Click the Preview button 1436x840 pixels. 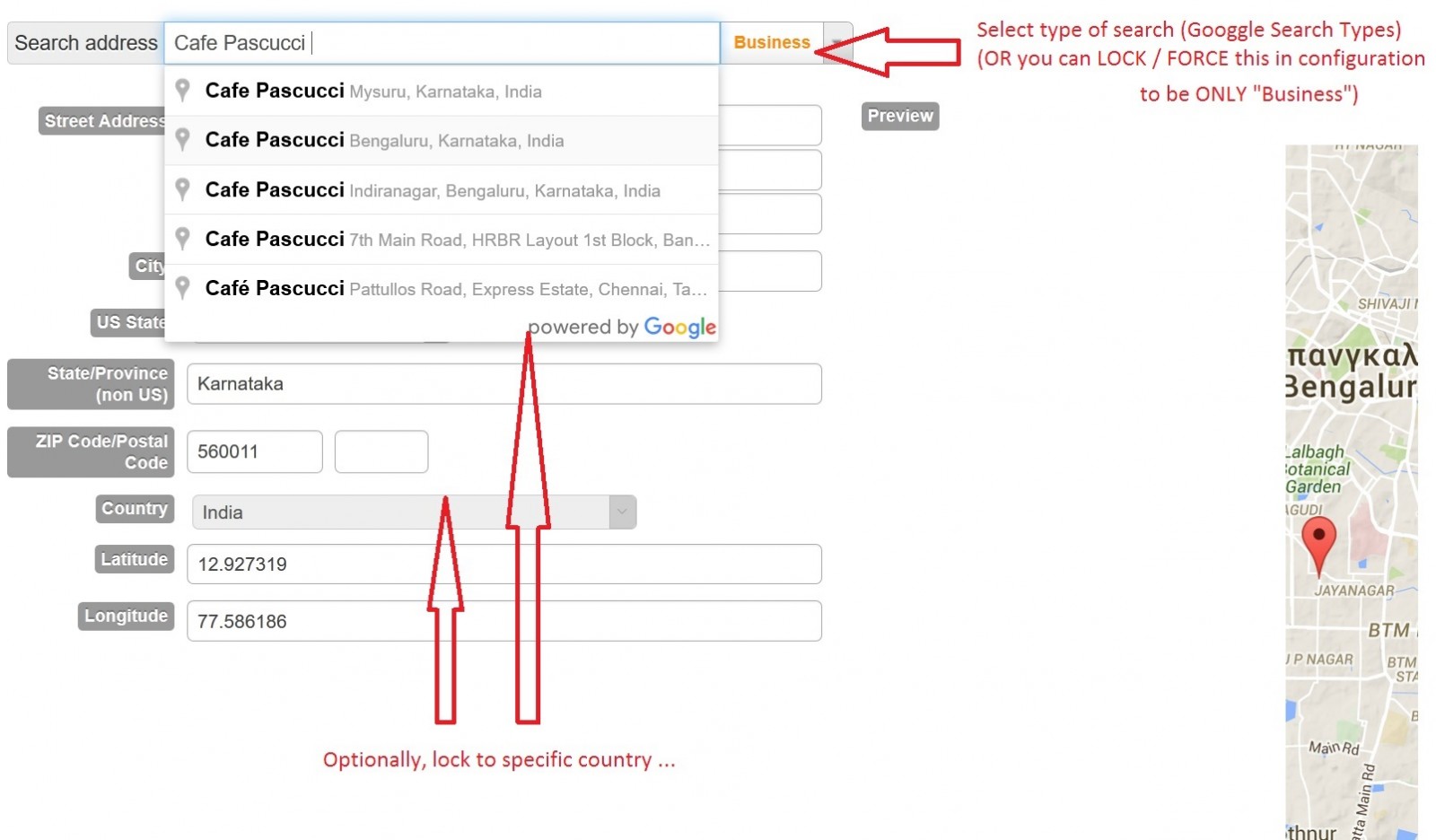900,116
